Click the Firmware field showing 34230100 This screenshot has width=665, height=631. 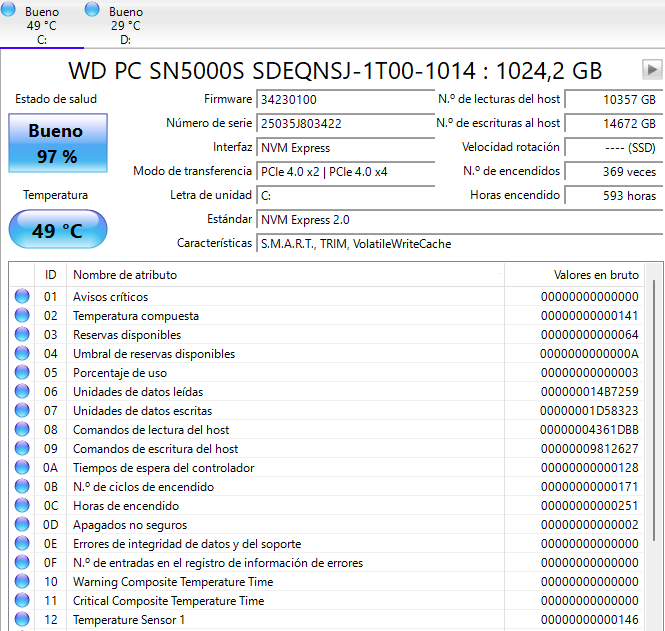coord(330,100)
